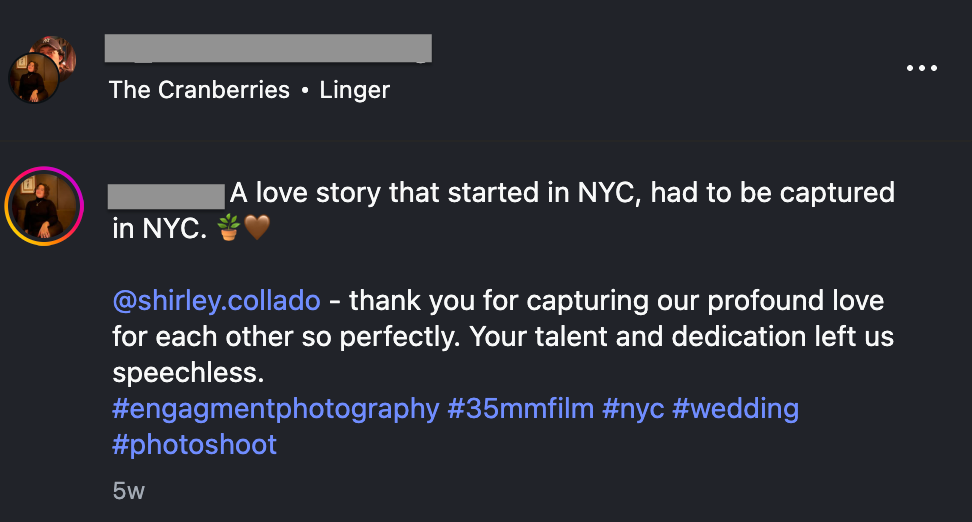
Task: Open the #nyc hashtag
Action: (633, 409)
